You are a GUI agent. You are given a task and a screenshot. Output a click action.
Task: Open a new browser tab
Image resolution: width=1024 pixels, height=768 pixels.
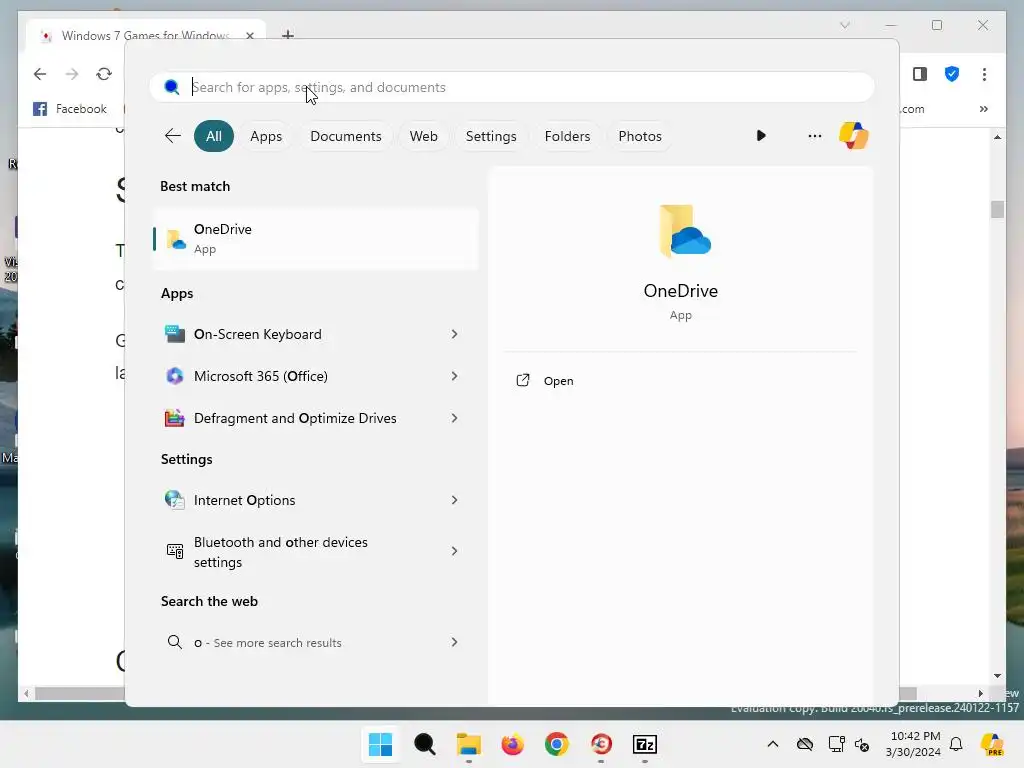click(287, 35)
